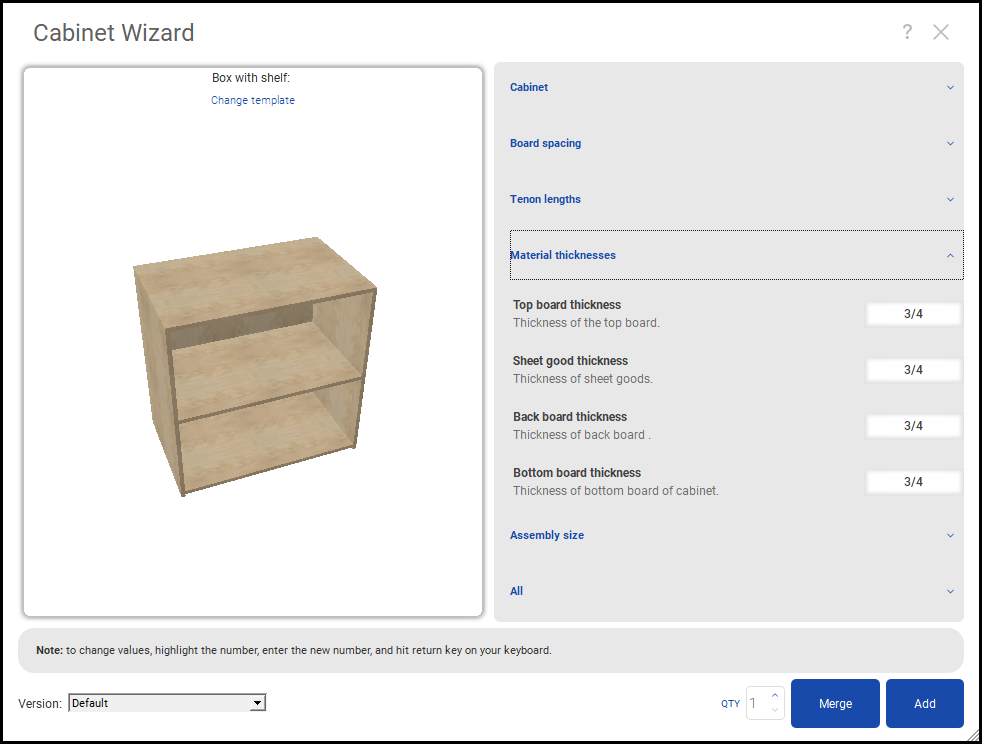Click the cabinet 3D preview image

(x=254, y=366)
